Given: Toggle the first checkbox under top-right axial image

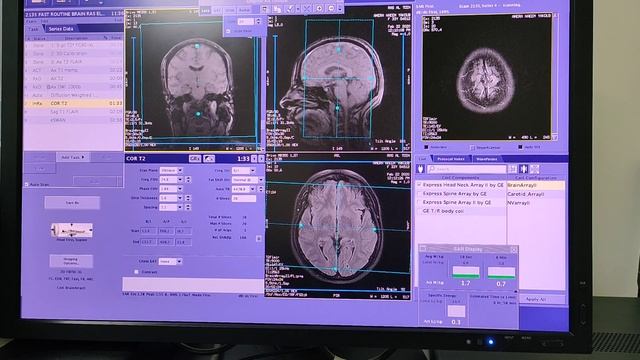Looking at the screenshot, I should pyautogui.click(x=426, y=147).
